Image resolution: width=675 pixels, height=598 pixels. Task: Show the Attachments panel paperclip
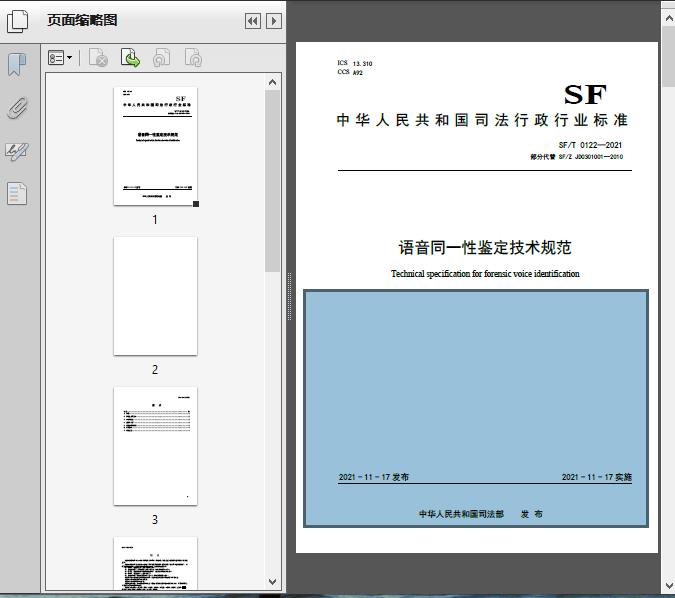coord(18,108)
